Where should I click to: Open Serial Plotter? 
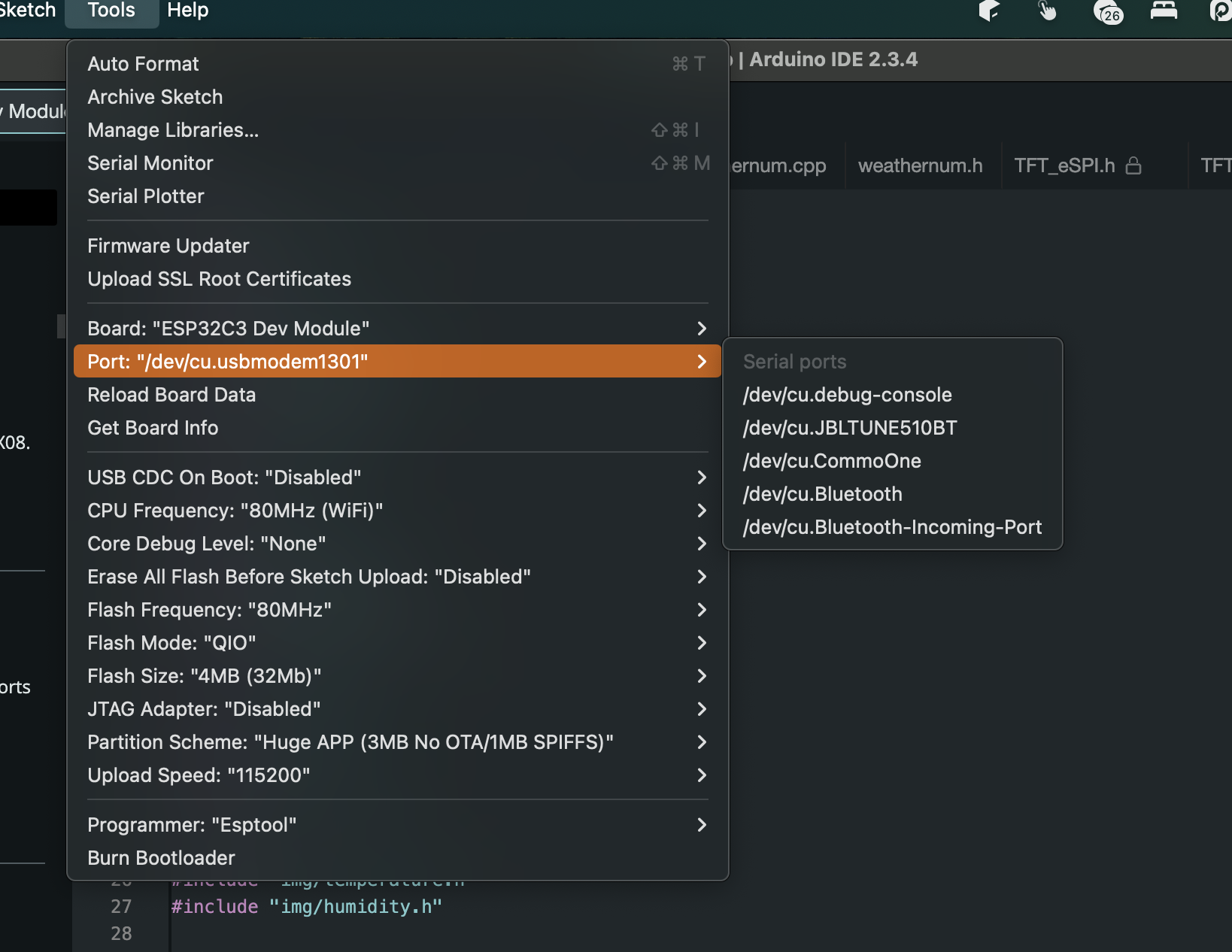(x=398, y=196)
